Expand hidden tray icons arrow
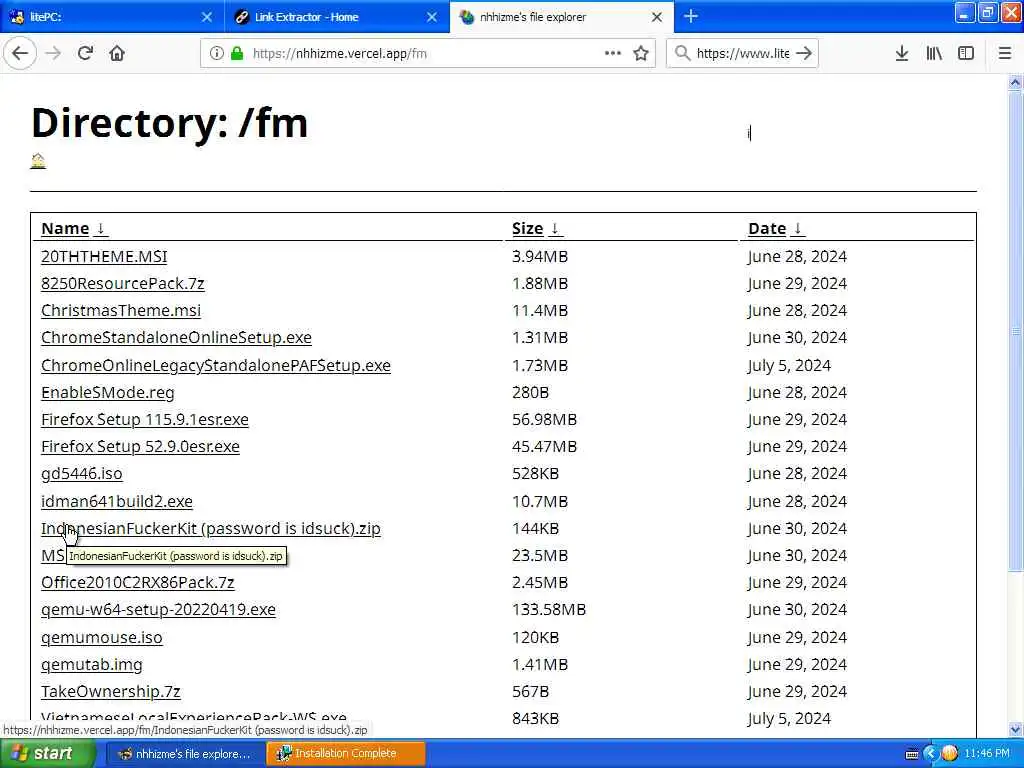The image size is (1024, 768). pos(930,754)
